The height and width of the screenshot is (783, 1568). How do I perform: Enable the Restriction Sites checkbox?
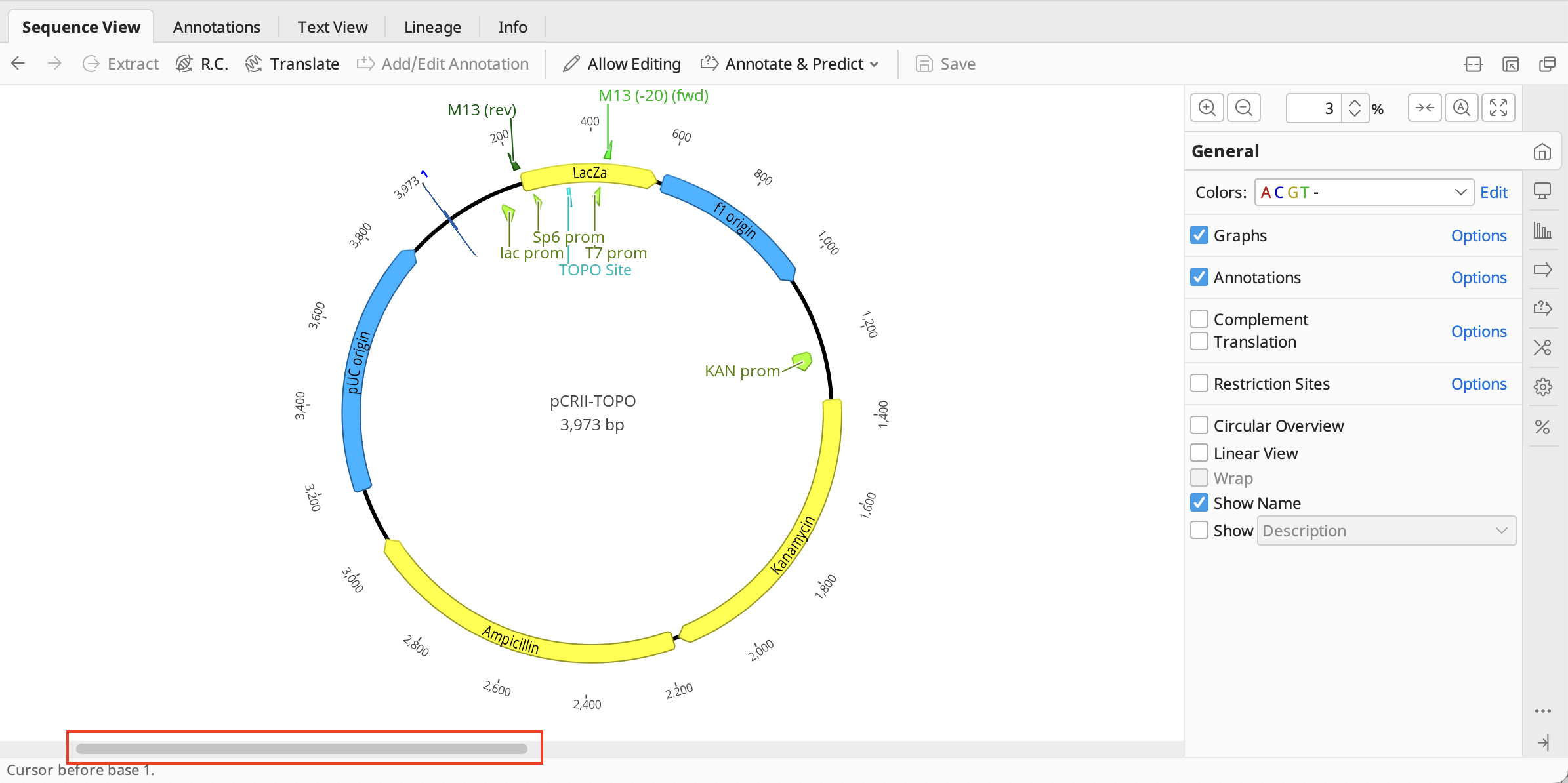(1199, 383)
